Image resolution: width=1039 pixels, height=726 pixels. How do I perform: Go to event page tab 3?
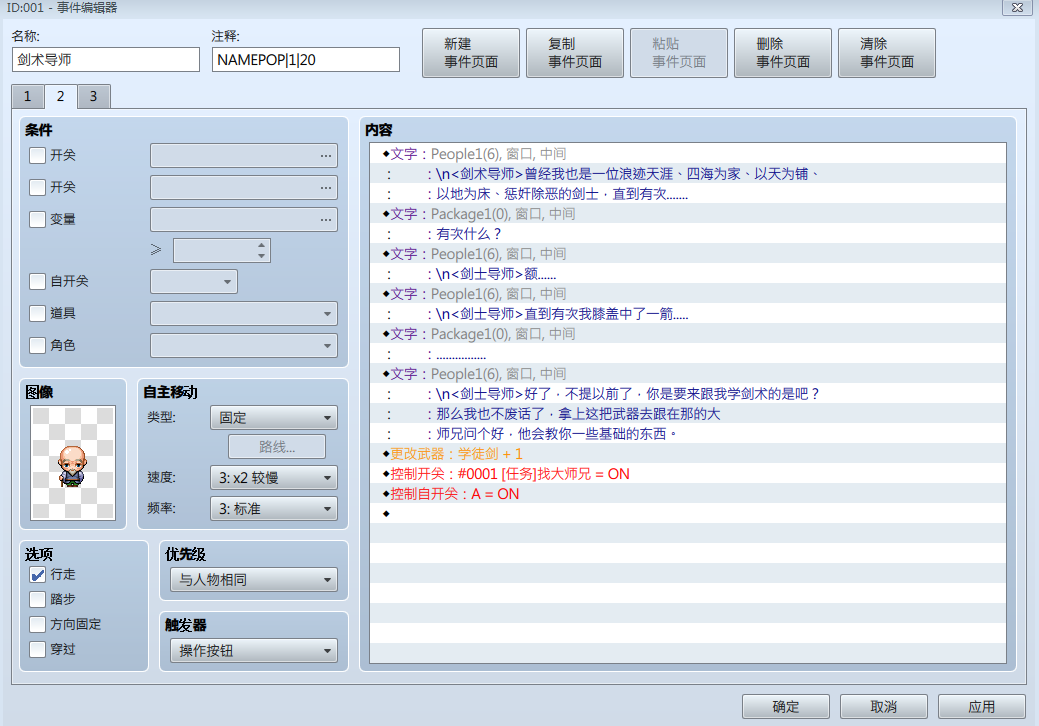point(93,97)
